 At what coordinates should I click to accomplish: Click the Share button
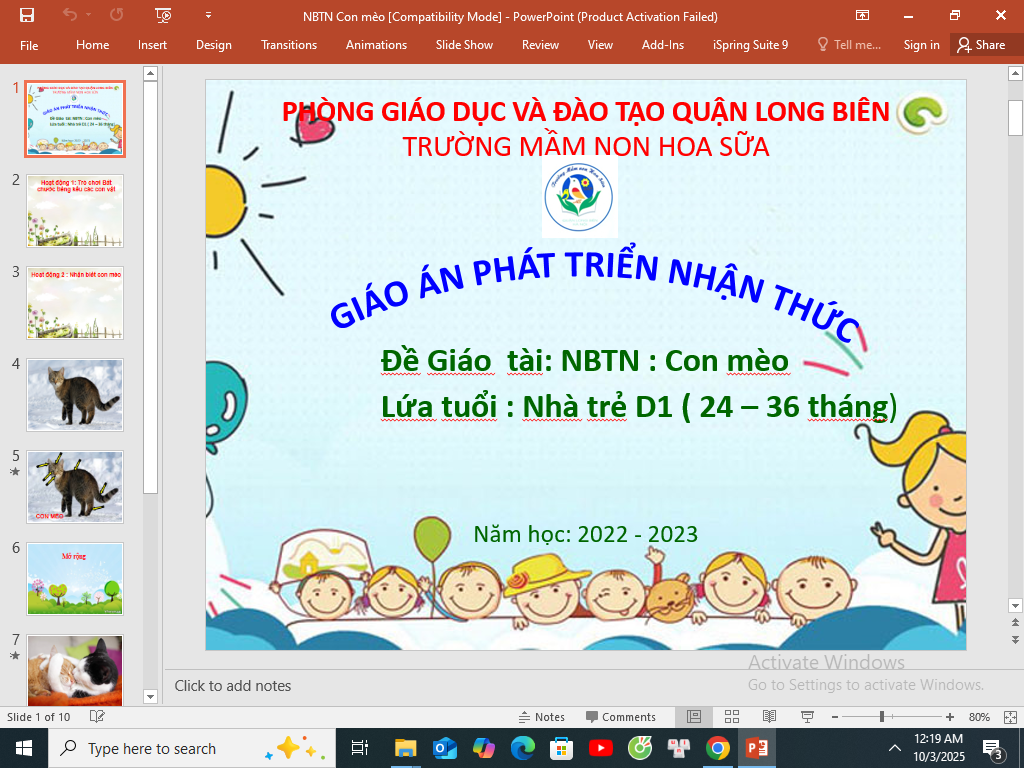pos(980,45)
